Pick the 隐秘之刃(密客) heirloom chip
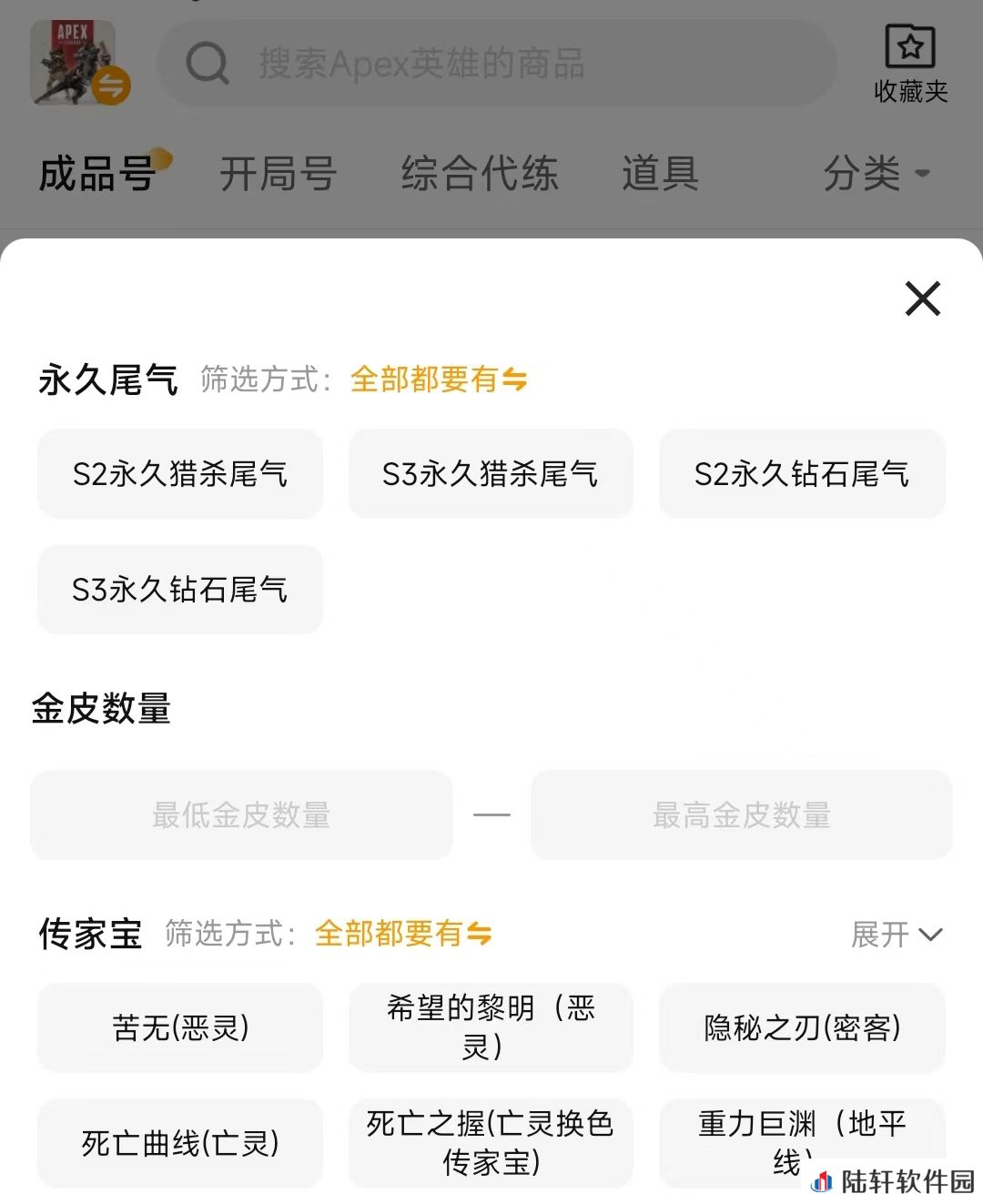Image resolution: width=983 pixels, height=1204 pixels. pyautogui.click(x=802, y=1027)
